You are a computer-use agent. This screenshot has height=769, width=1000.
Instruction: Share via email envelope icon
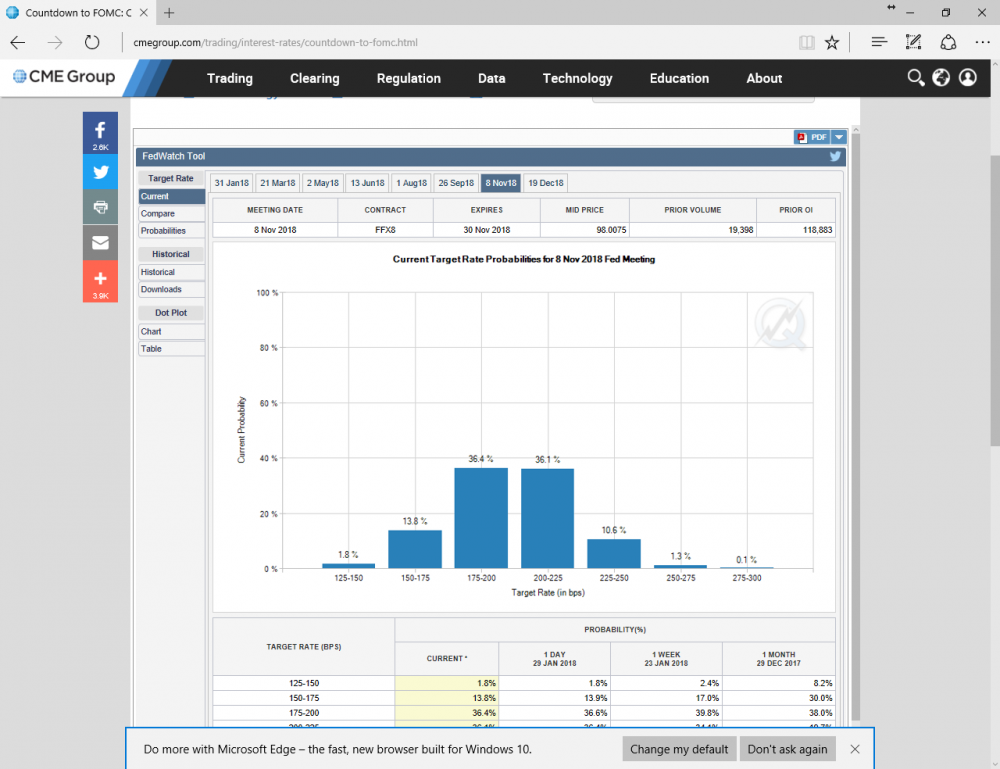[x=100, y=243]
